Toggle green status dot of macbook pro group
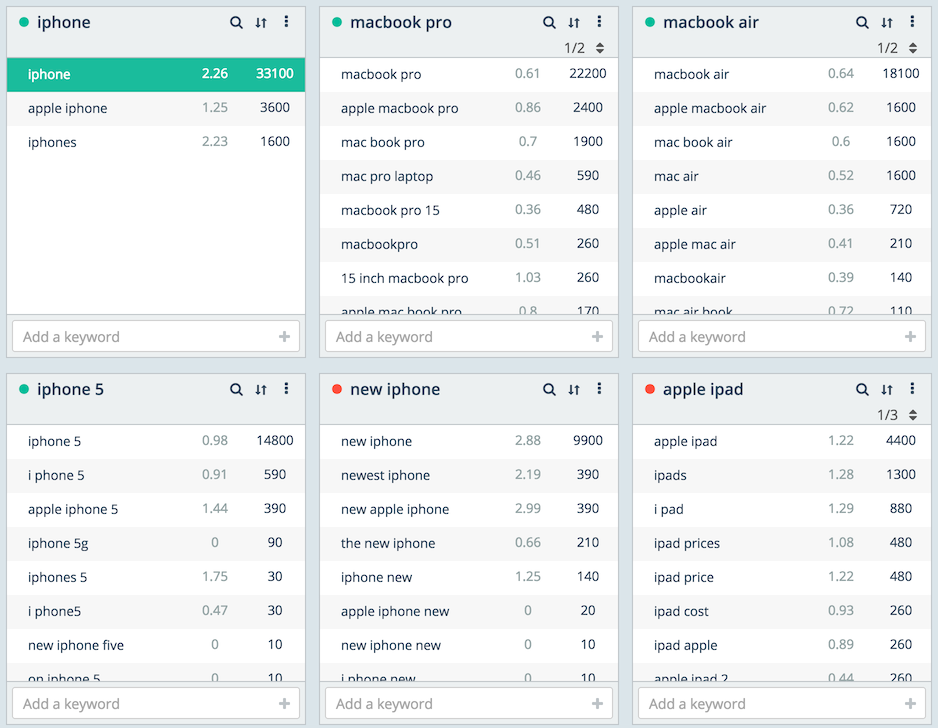The height and width of the screenshot is (728, 938). coord(337,22)
